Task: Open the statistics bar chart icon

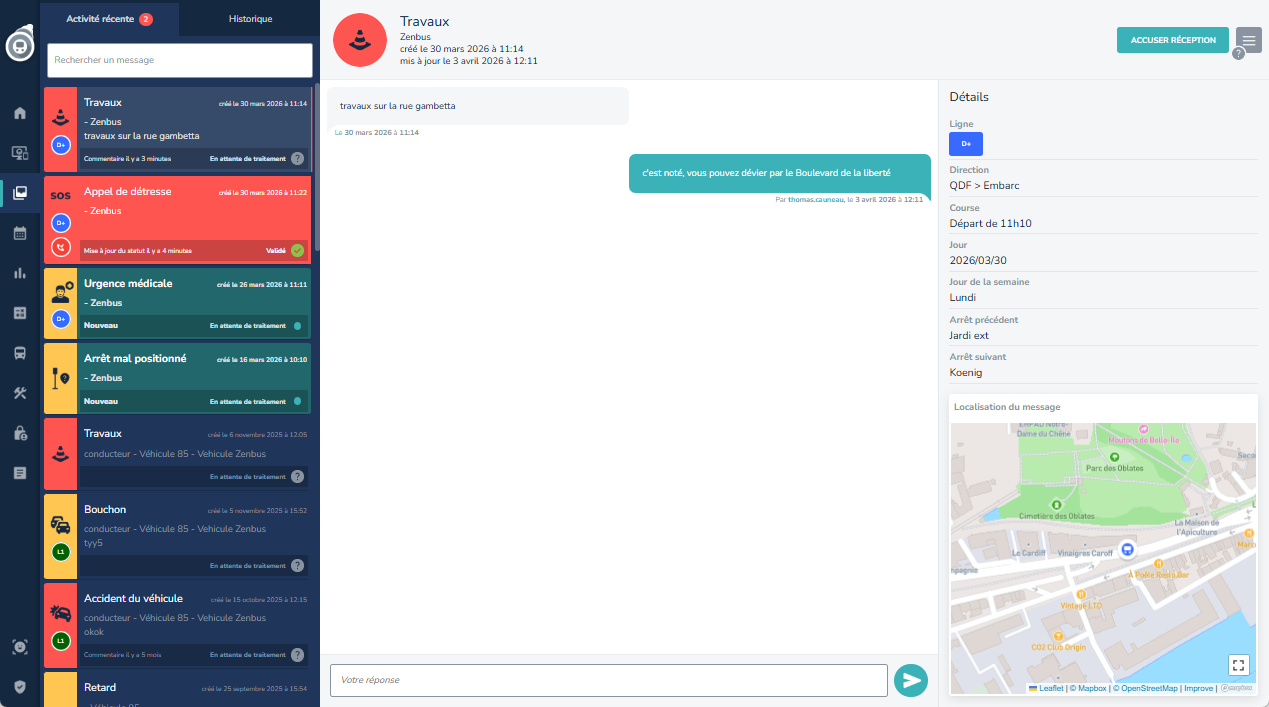Action: tap(19, 273)
